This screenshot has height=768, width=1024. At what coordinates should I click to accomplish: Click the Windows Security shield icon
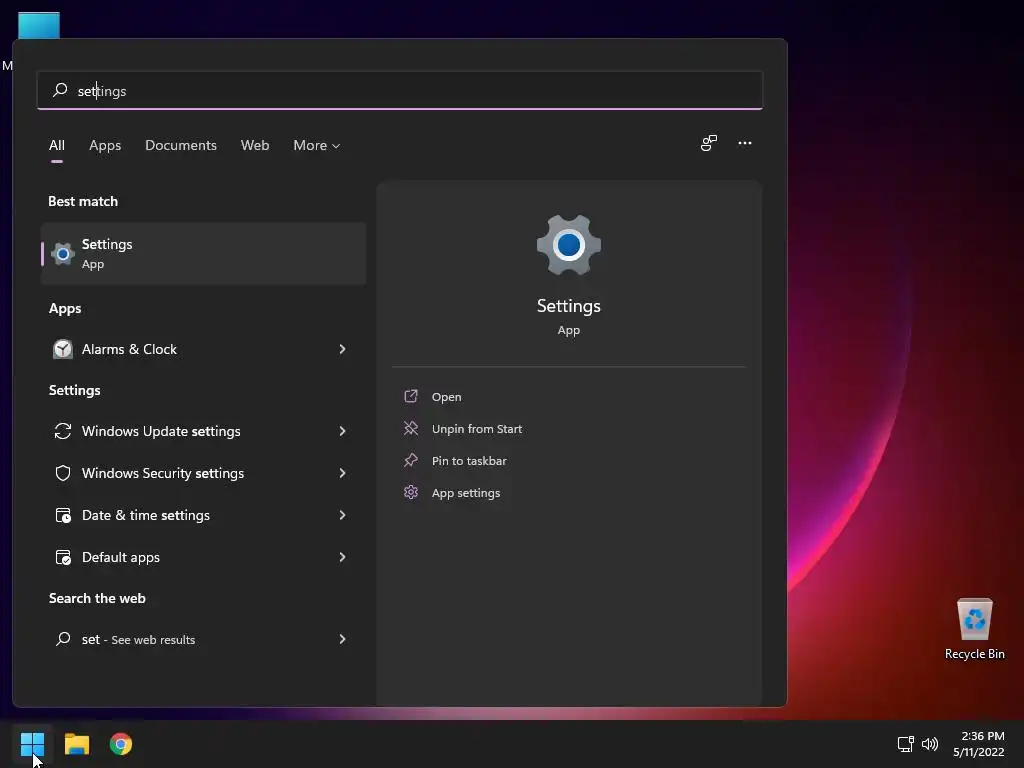pyautogui.click(x=63, y=473)
